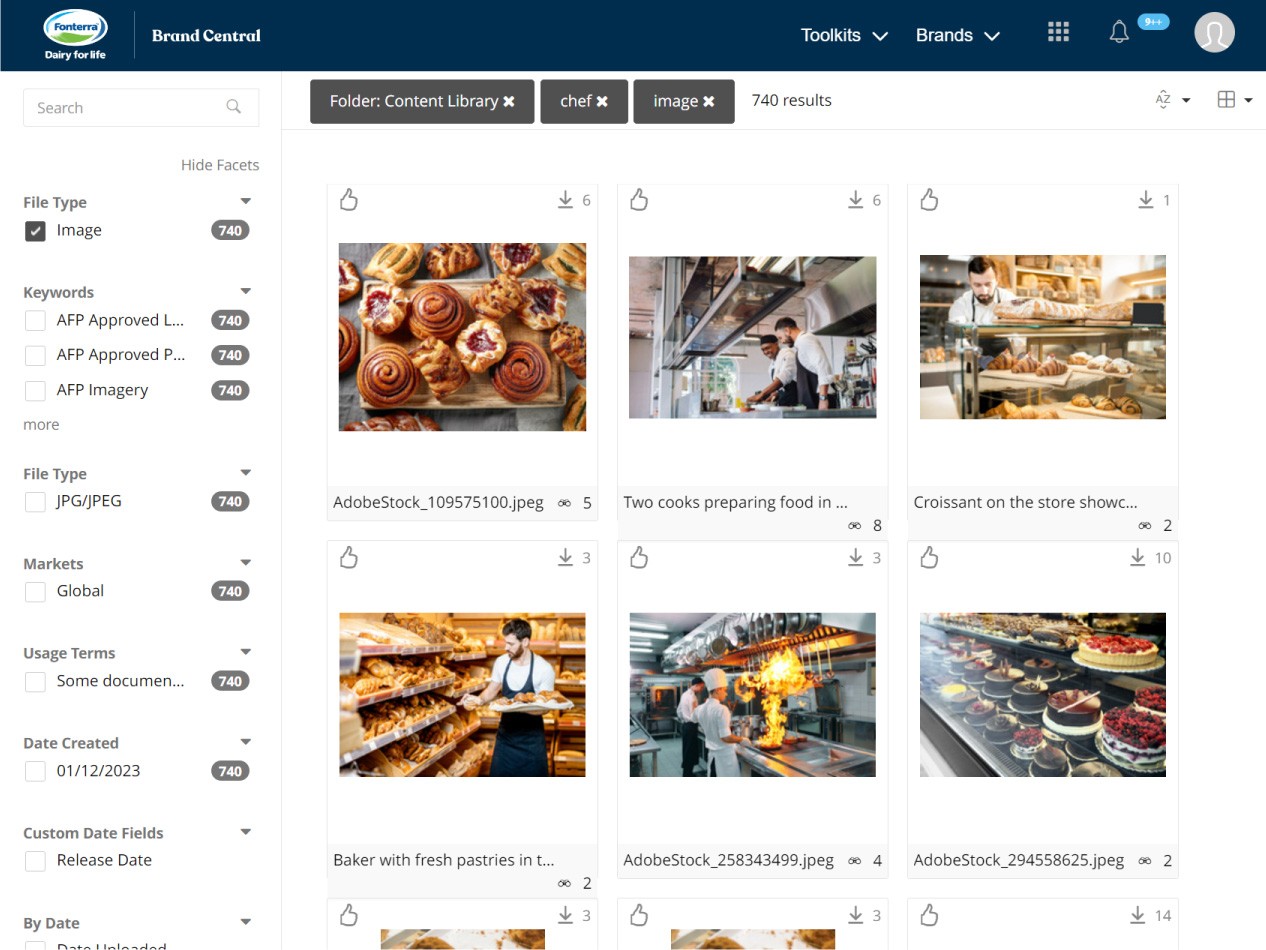Open the pastries tray thumbnail
The height and width of the screenshot is (950, 1266).
pyautogui.click(x=462, y=337)
